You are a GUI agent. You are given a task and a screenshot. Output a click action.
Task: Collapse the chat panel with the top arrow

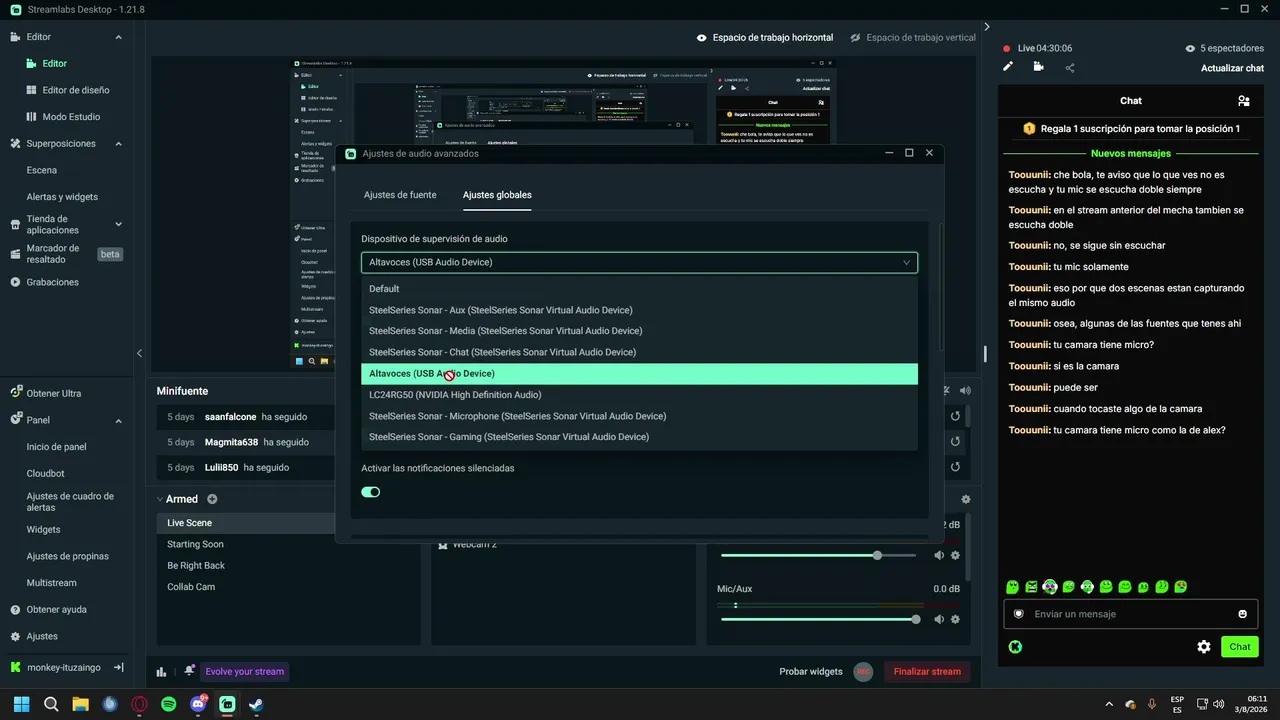(987, 27)
